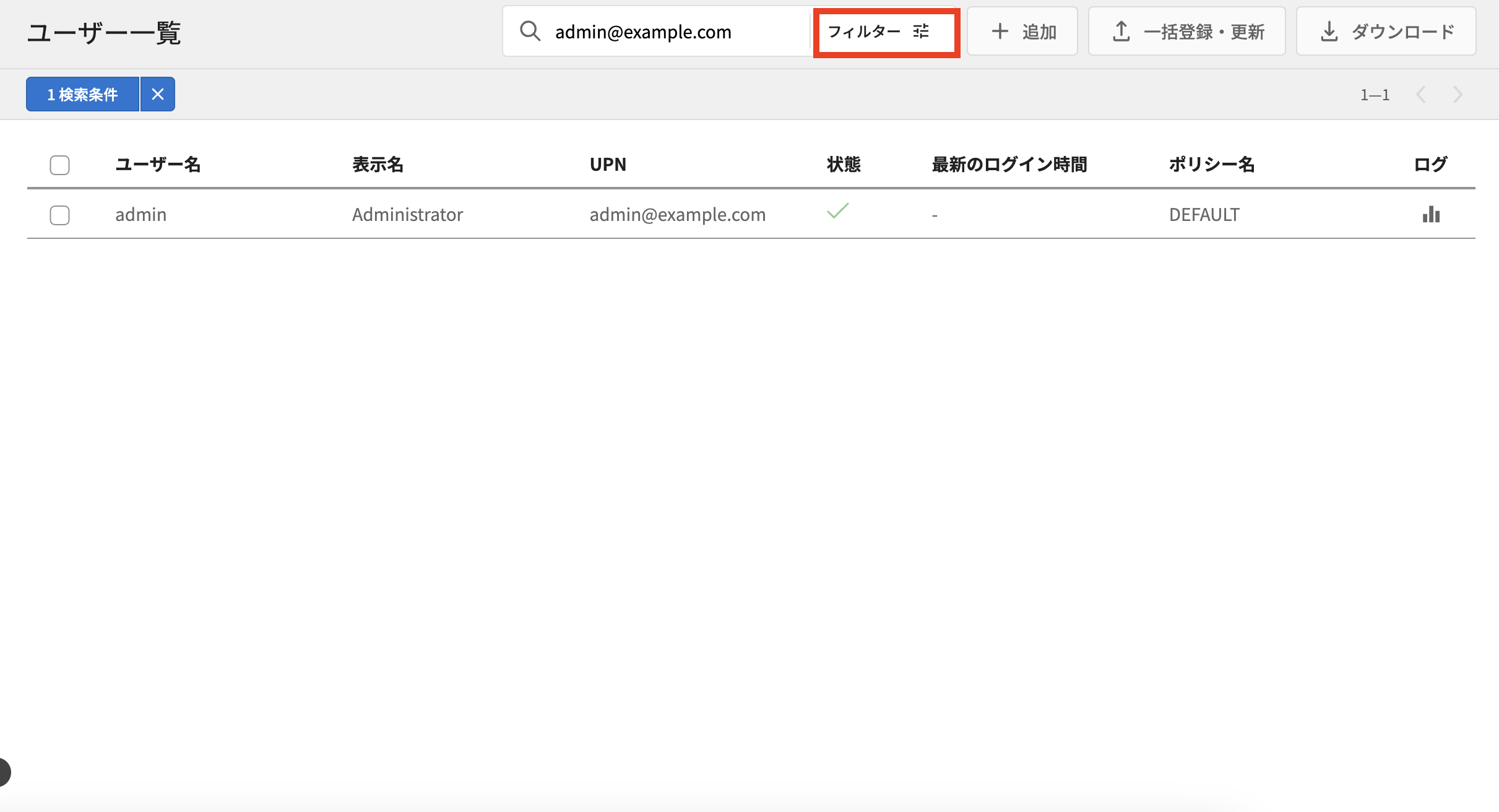
Task: Go to the next page chevron
Action: 1458,95
